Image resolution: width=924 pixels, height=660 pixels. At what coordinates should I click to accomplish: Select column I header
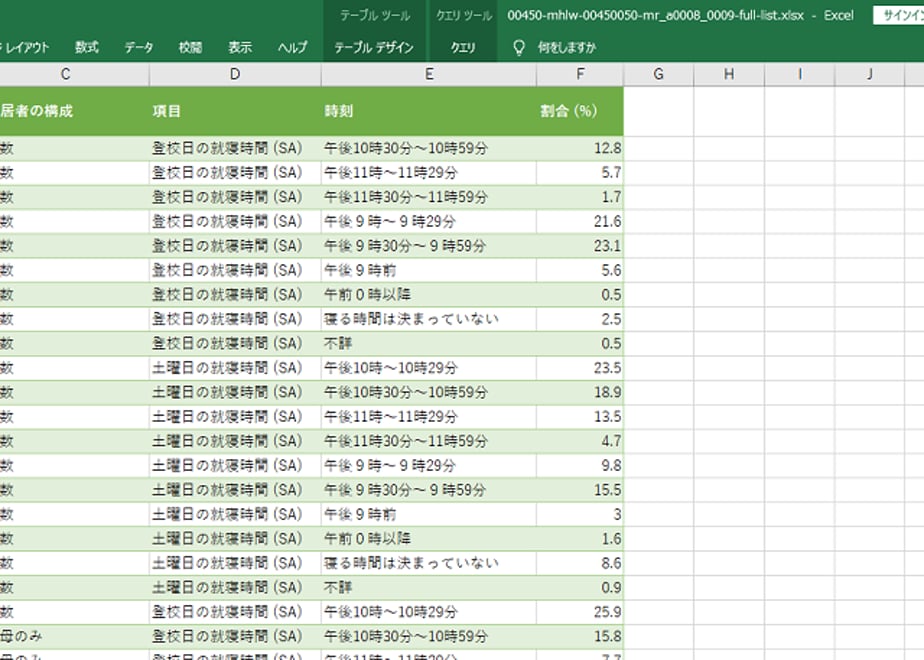(x=800, y=74)
